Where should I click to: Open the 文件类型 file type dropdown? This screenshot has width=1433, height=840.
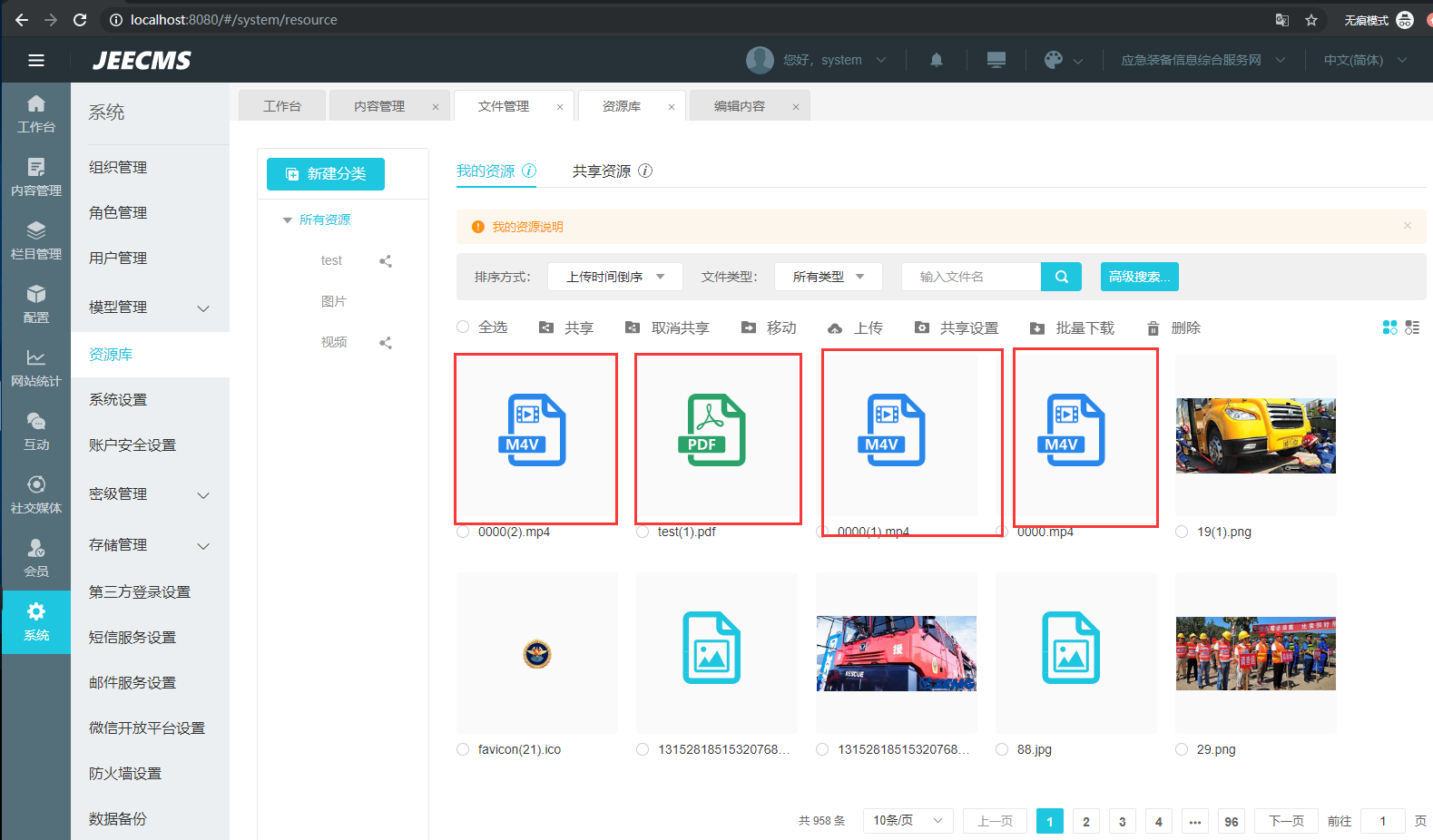tap(828, 277)
